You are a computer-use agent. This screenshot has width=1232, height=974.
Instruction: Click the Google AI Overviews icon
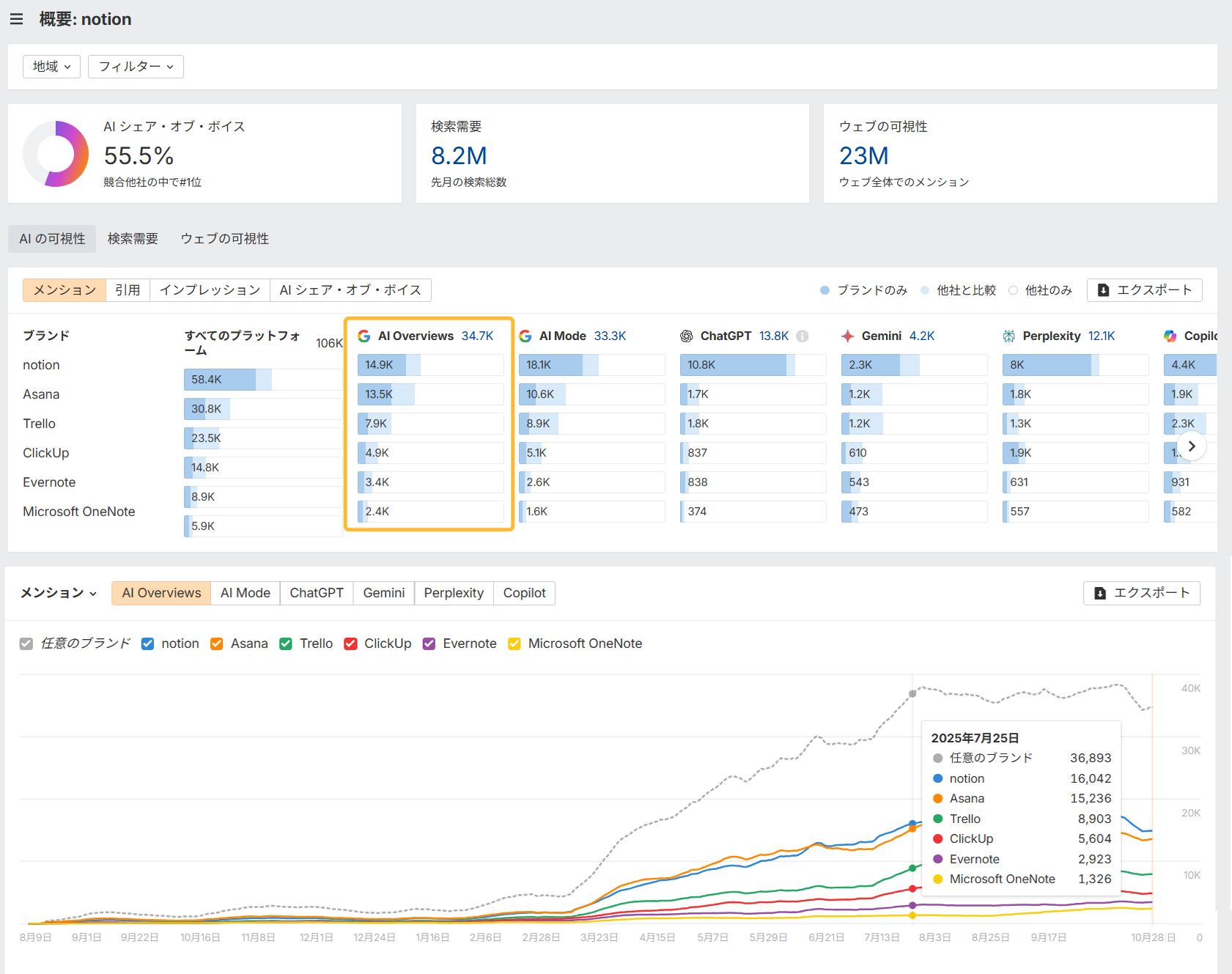(364, 336)
